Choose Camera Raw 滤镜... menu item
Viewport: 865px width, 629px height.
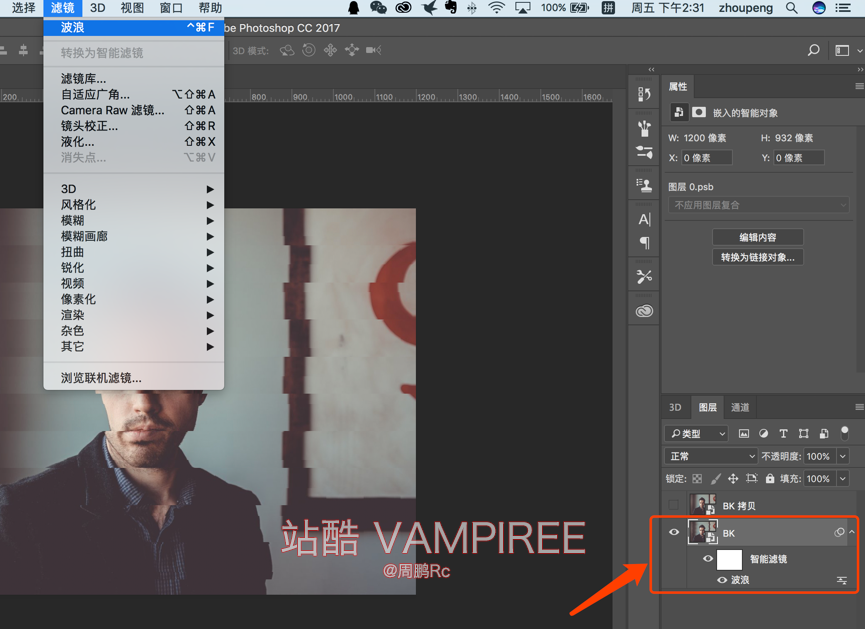pyautogui.click(x=134, y=110)
